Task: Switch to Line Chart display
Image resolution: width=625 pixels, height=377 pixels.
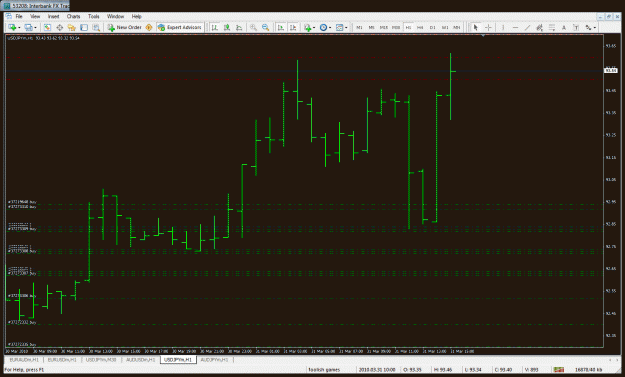Action: (239, 27)
